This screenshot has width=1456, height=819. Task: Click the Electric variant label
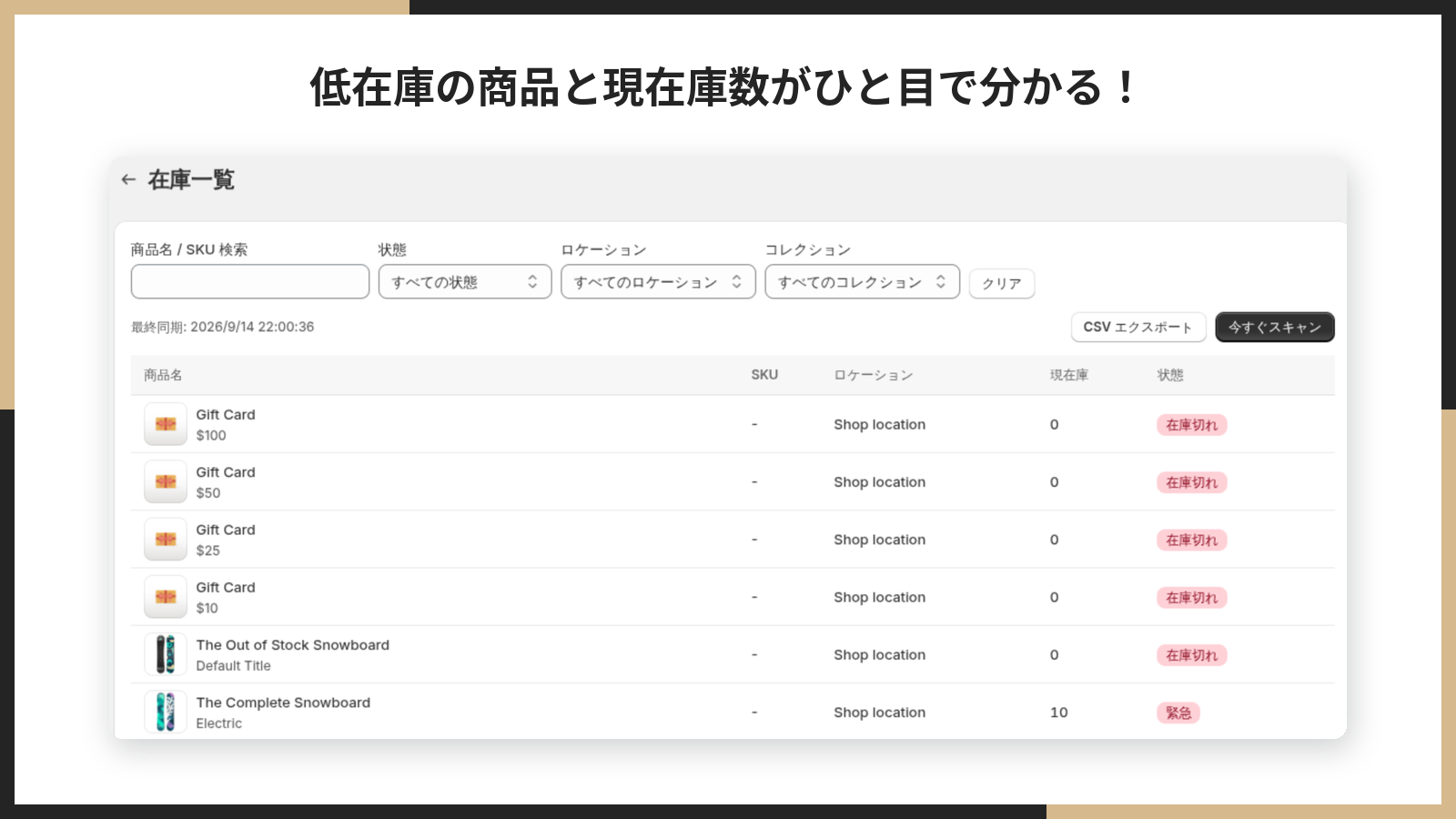219,723
